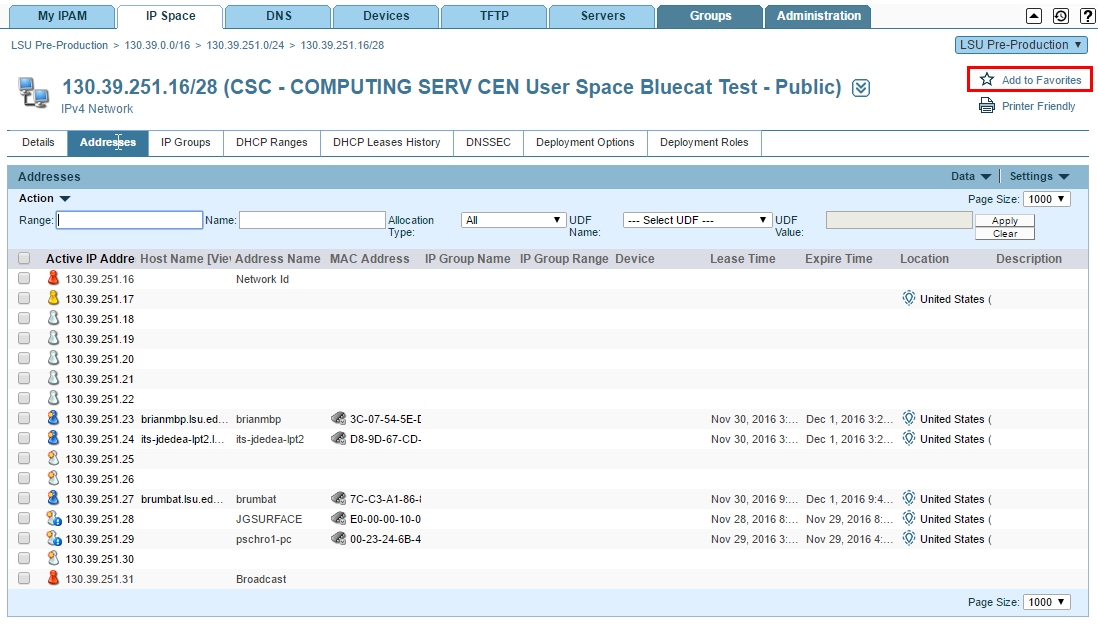The height and width of the screenshot is (636, 1098).
Task: Switch to the DNS tab
Action: [279, 16]
